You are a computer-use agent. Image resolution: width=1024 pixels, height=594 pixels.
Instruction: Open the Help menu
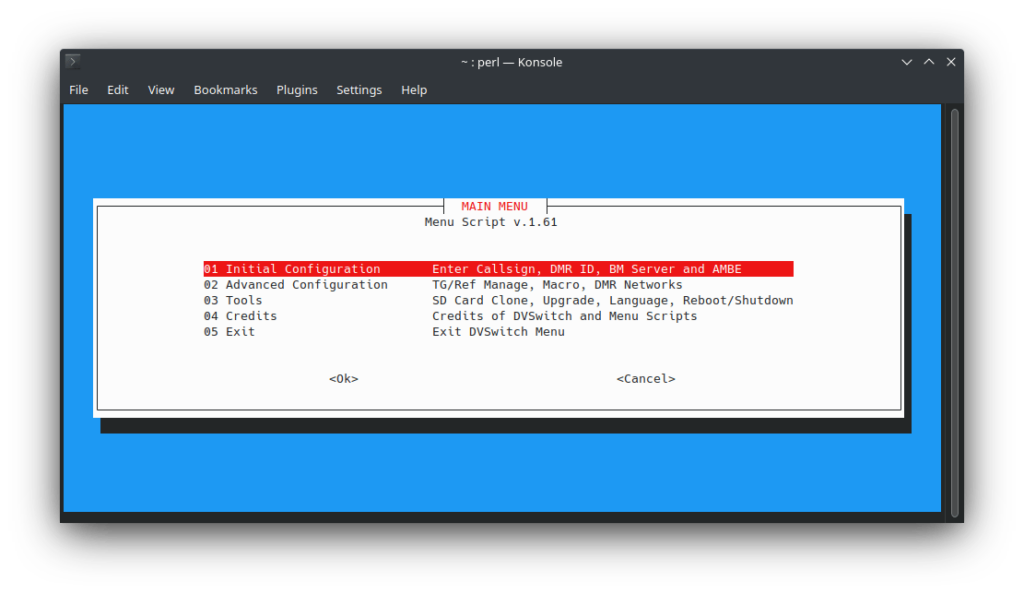[413, 90]
